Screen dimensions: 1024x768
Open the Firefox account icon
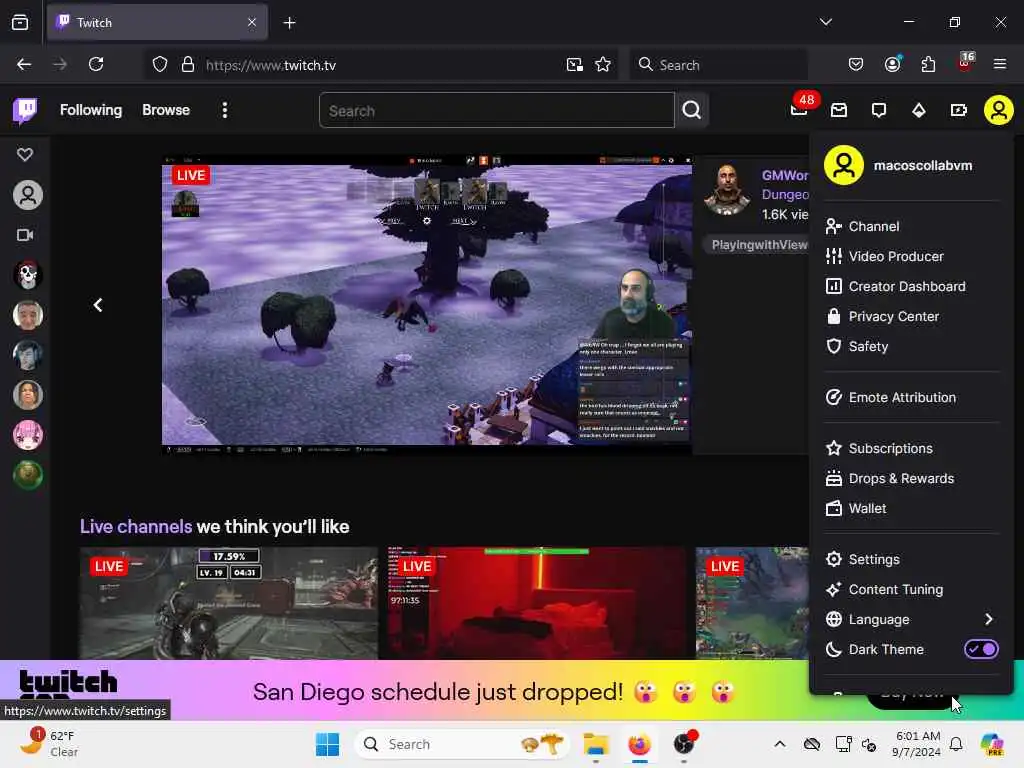[x=893, y=65]
